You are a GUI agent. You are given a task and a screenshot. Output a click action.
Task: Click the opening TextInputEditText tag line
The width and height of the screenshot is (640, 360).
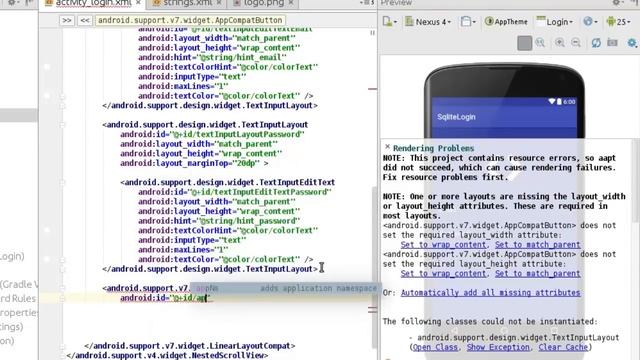pyautogui.click(x=227, y=182)
